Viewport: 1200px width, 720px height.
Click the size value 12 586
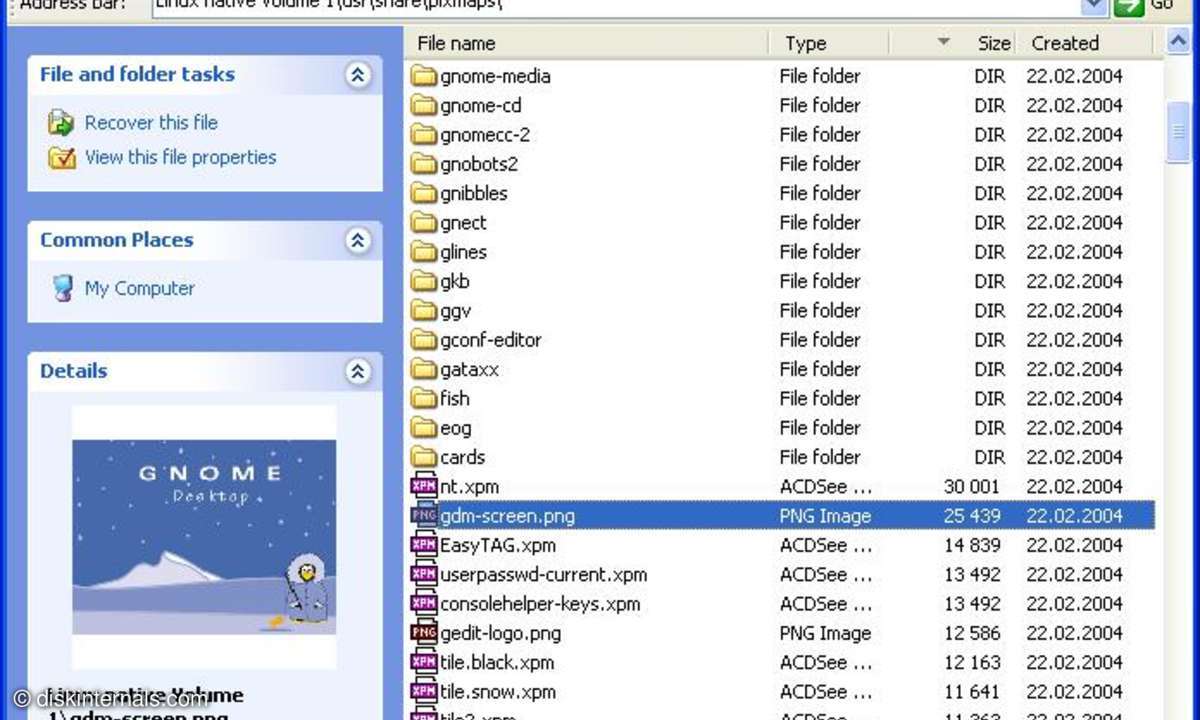[x=971, y=633]
